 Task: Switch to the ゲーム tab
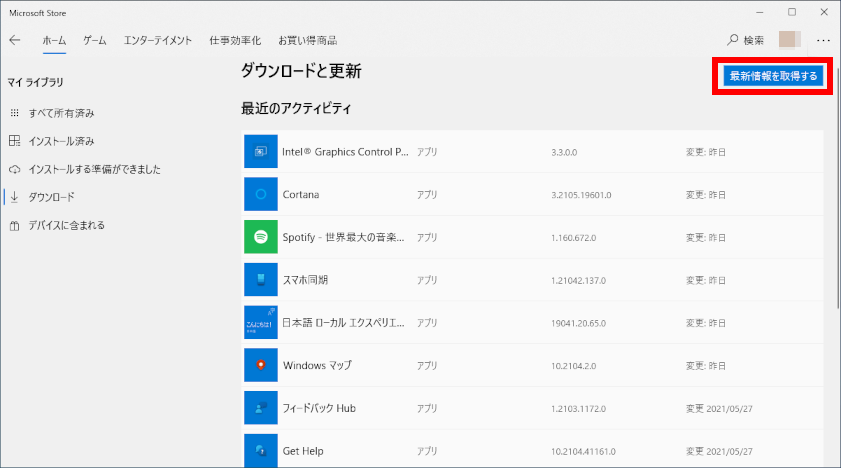[95, 40]
